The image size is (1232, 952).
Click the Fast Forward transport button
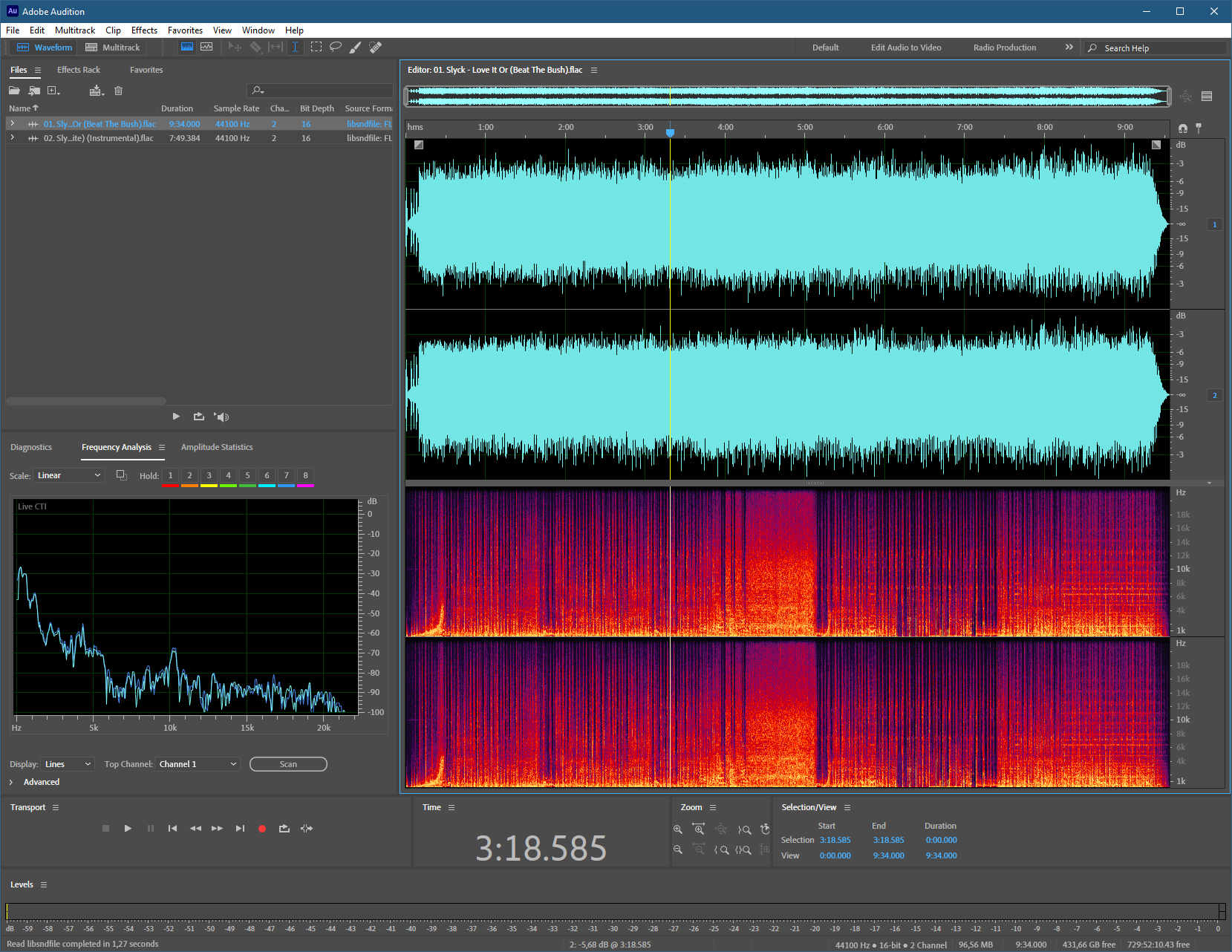pyautogui.click(x=217, y=828)
